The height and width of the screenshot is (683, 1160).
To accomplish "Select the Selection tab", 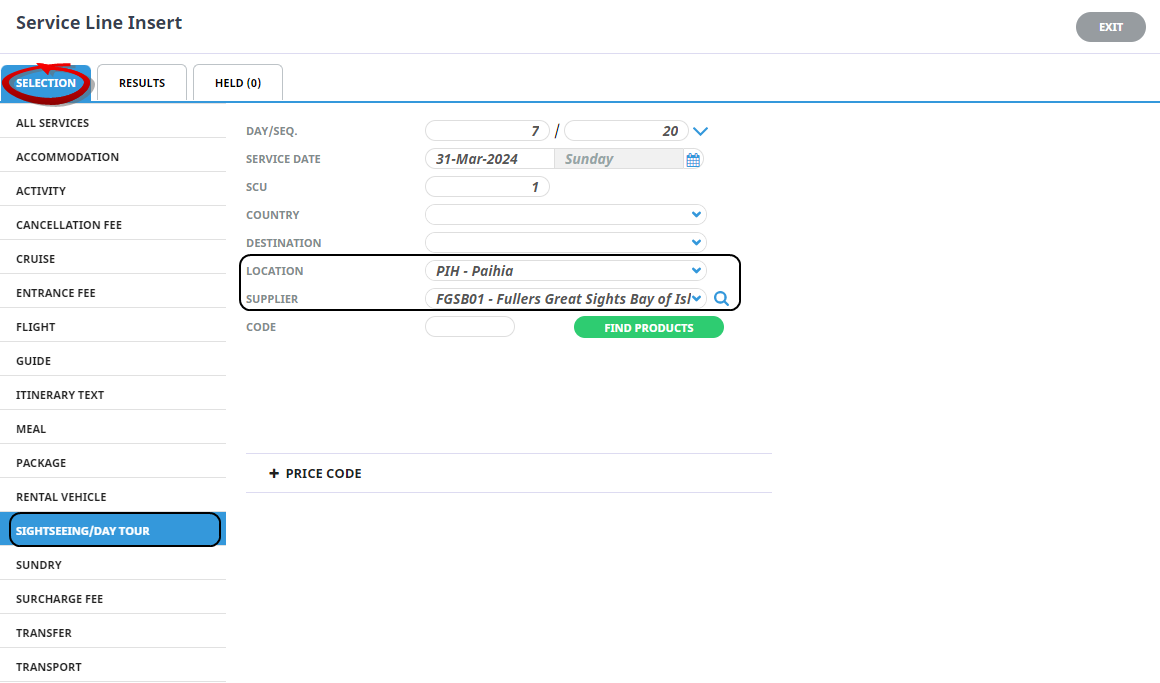I will pyautogui.click(x=46, y=83).
